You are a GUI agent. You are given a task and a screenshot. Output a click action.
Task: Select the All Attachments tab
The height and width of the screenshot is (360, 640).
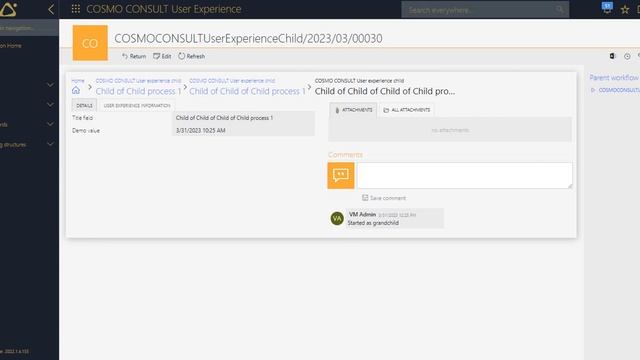pyautogui.click(x=407, y=110)
